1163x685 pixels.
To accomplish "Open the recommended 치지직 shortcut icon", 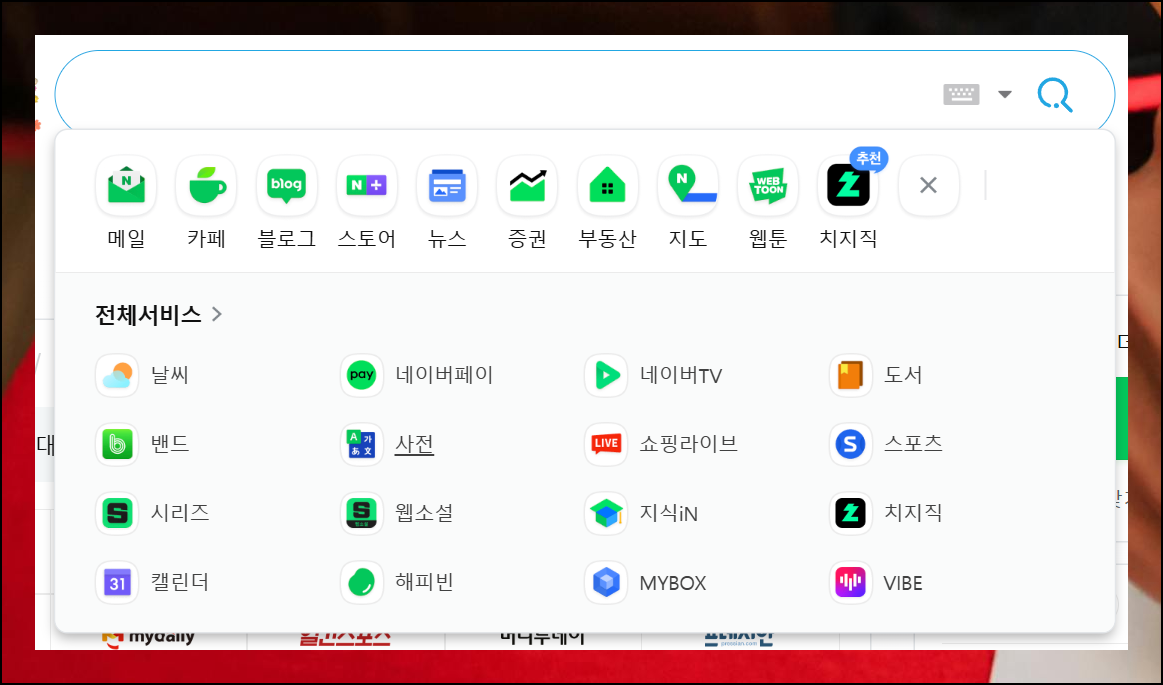I will coord(848,185).
